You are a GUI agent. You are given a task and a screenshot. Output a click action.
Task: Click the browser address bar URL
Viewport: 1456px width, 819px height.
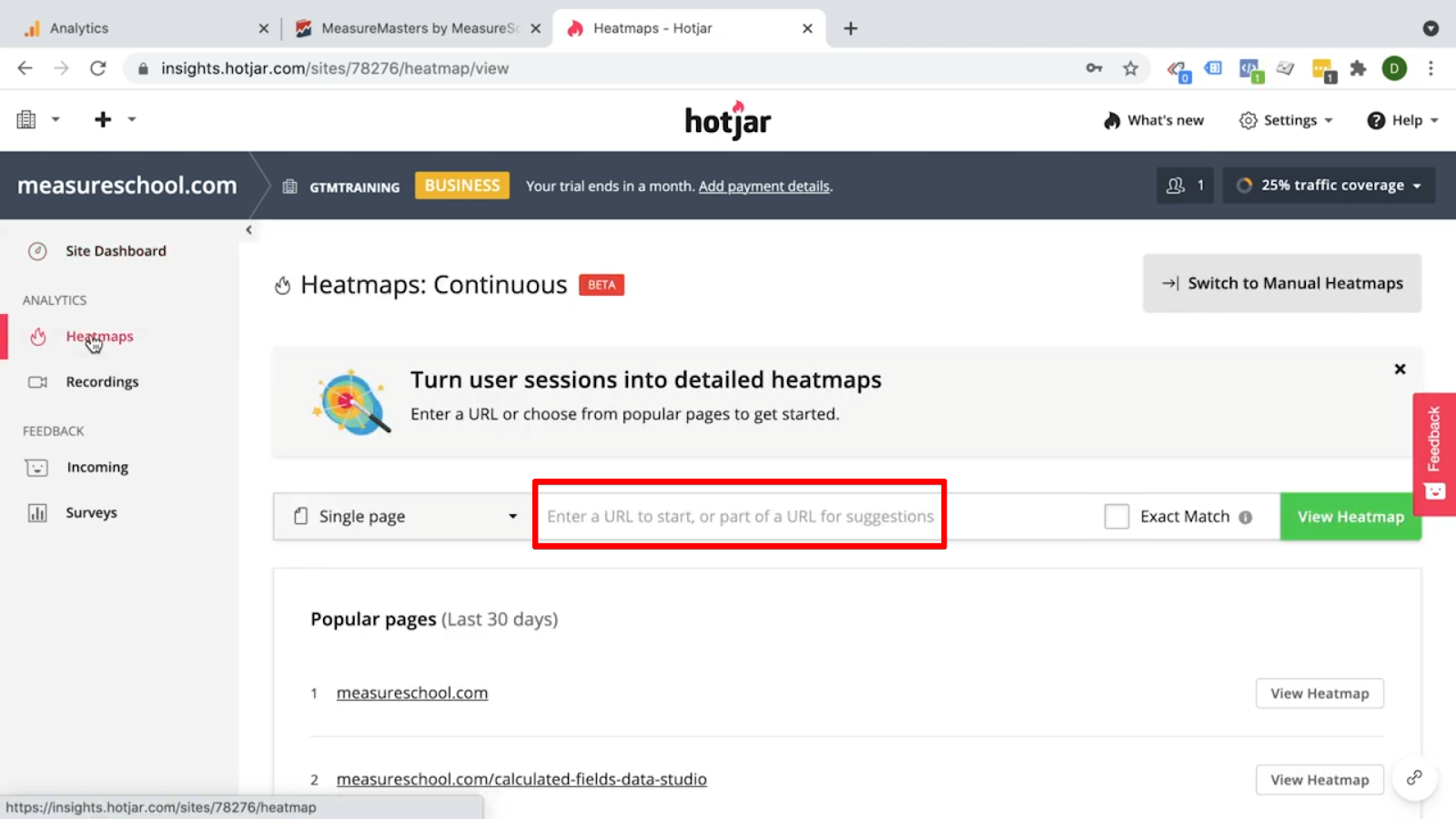click(x=335, y=68)
